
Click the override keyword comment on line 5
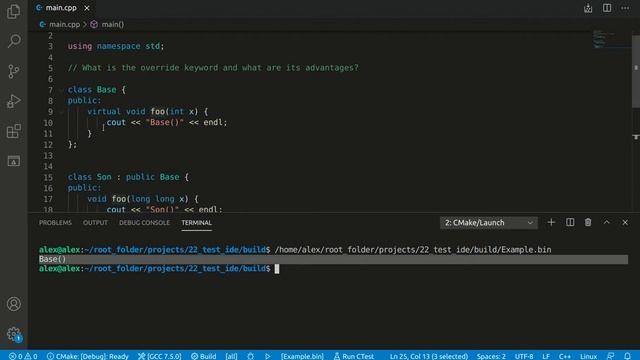click(x=213, y=68)
